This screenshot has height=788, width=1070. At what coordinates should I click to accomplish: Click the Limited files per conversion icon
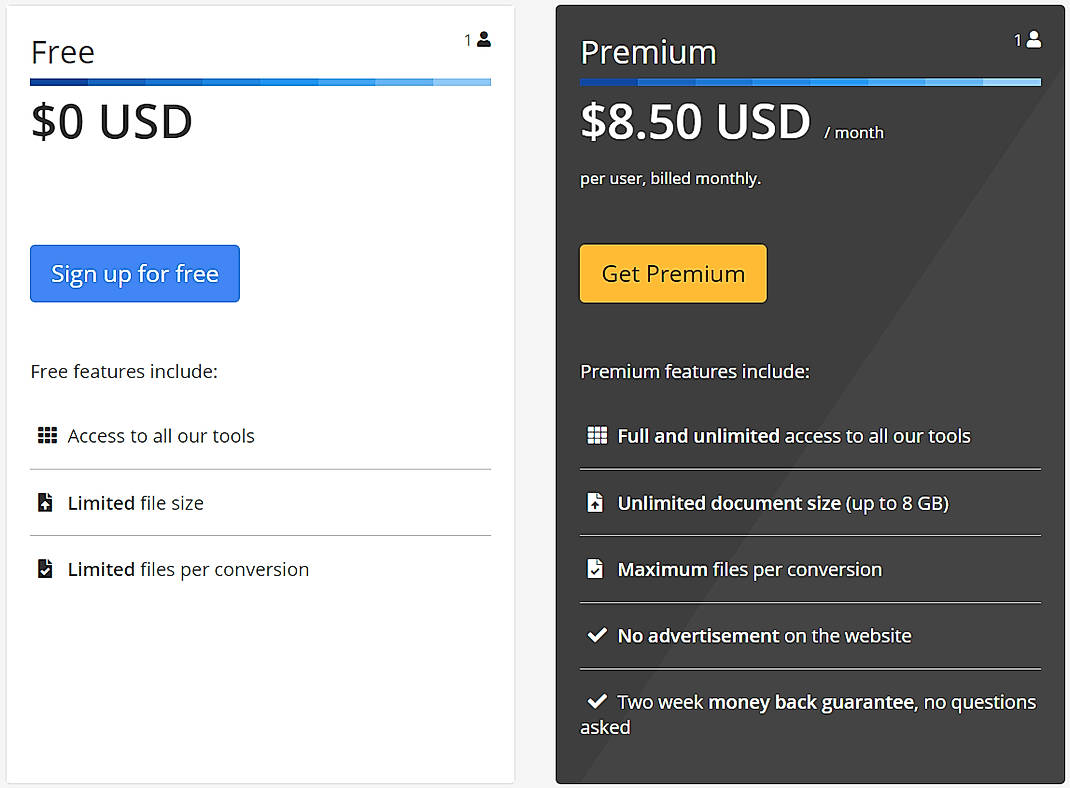click(x=44, y=568)
